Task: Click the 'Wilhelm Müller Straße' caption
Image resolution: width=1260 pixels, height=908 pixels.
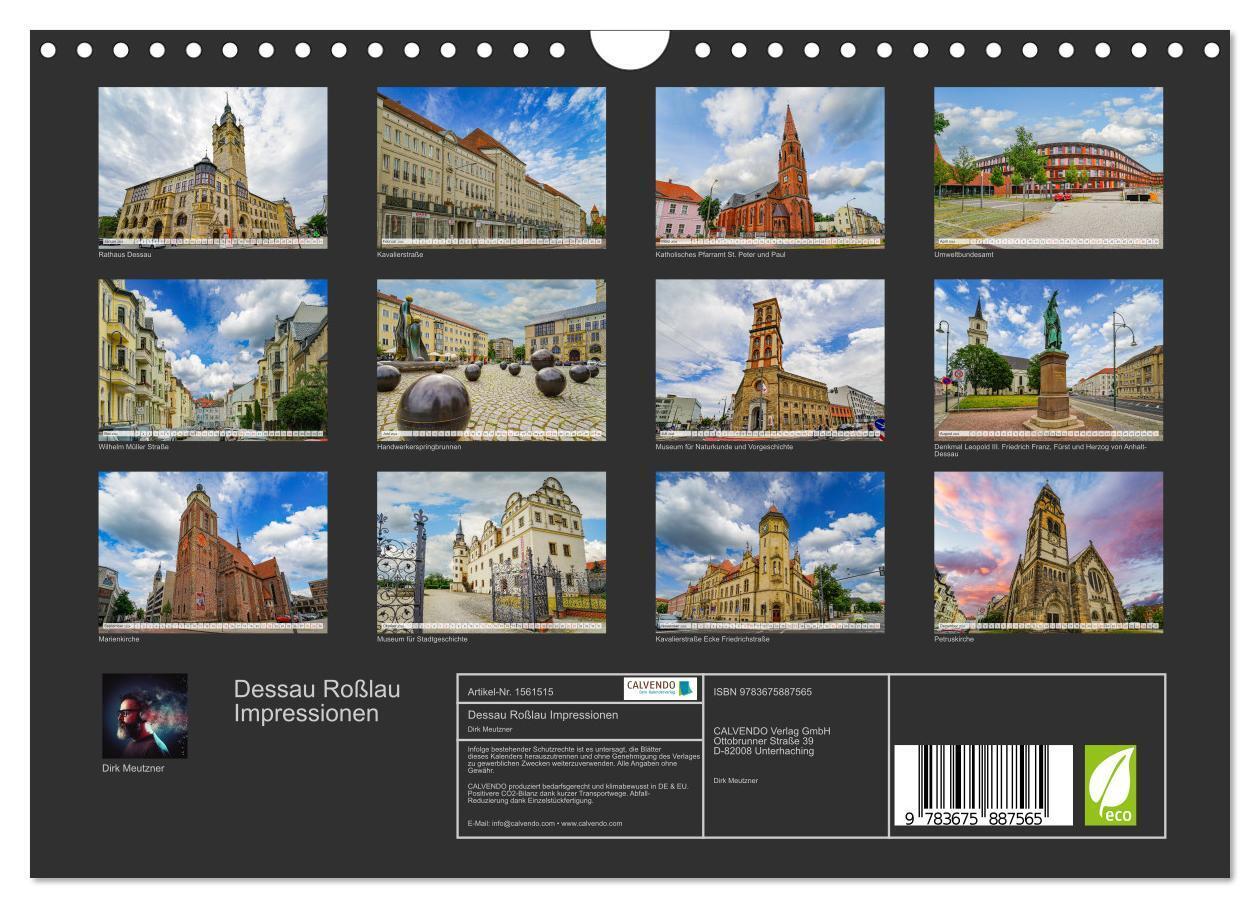Action: point(133,446)
